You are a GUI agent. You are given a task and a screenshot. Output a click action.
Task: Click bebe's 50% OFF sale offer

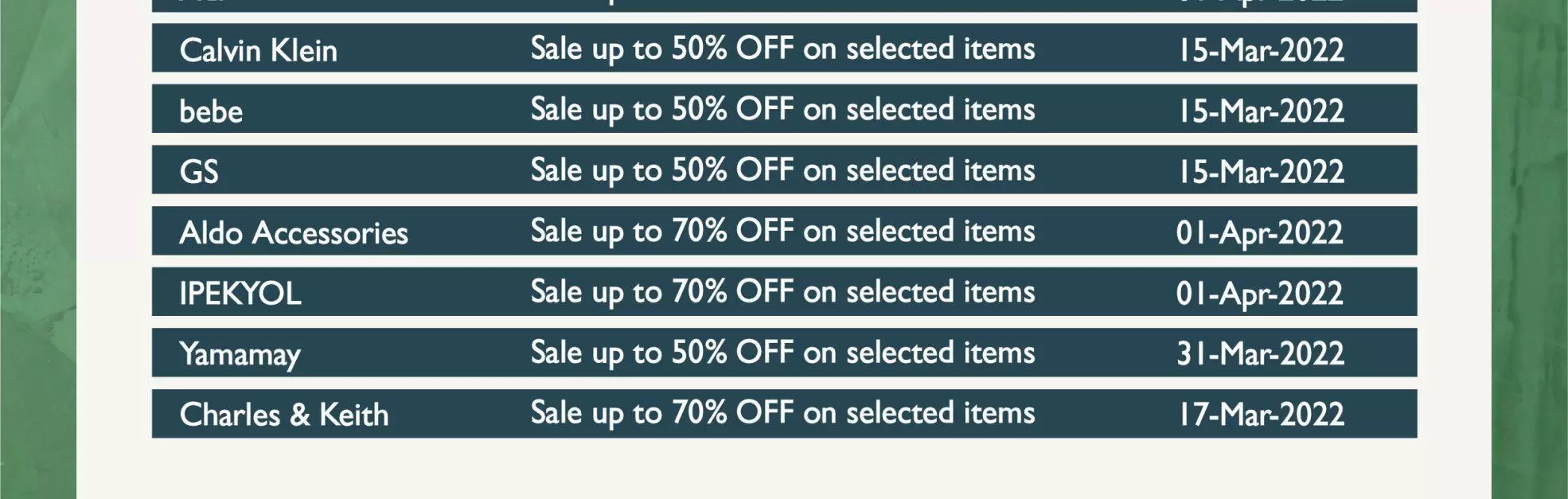pos(782,110)
